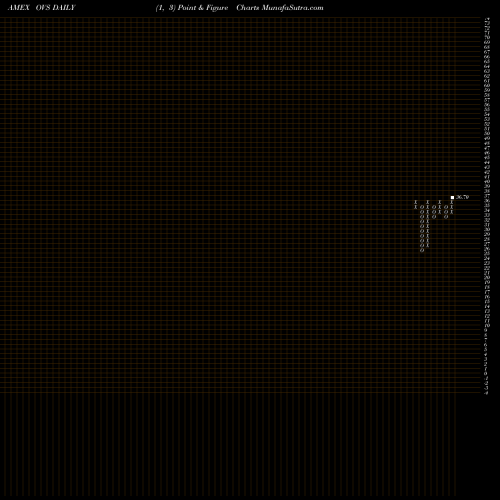Click the white current-price marker square
Screen dimensions: 500x500
click(452, 197)
